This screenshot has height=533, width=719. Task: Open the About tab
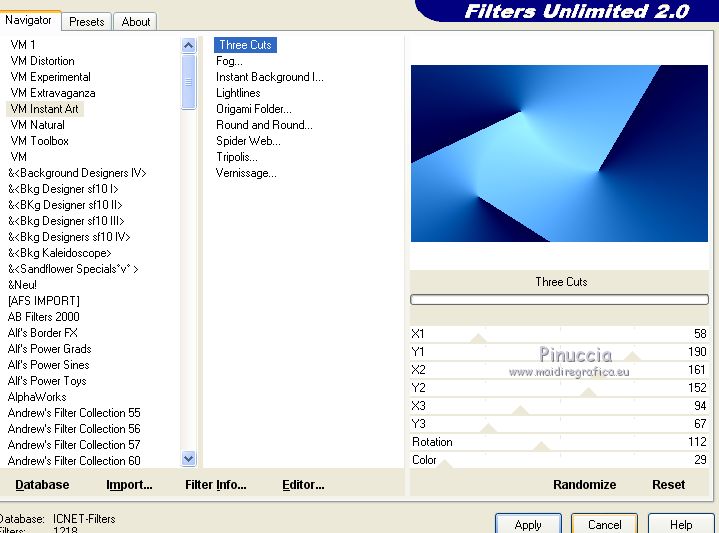(135, 22)
